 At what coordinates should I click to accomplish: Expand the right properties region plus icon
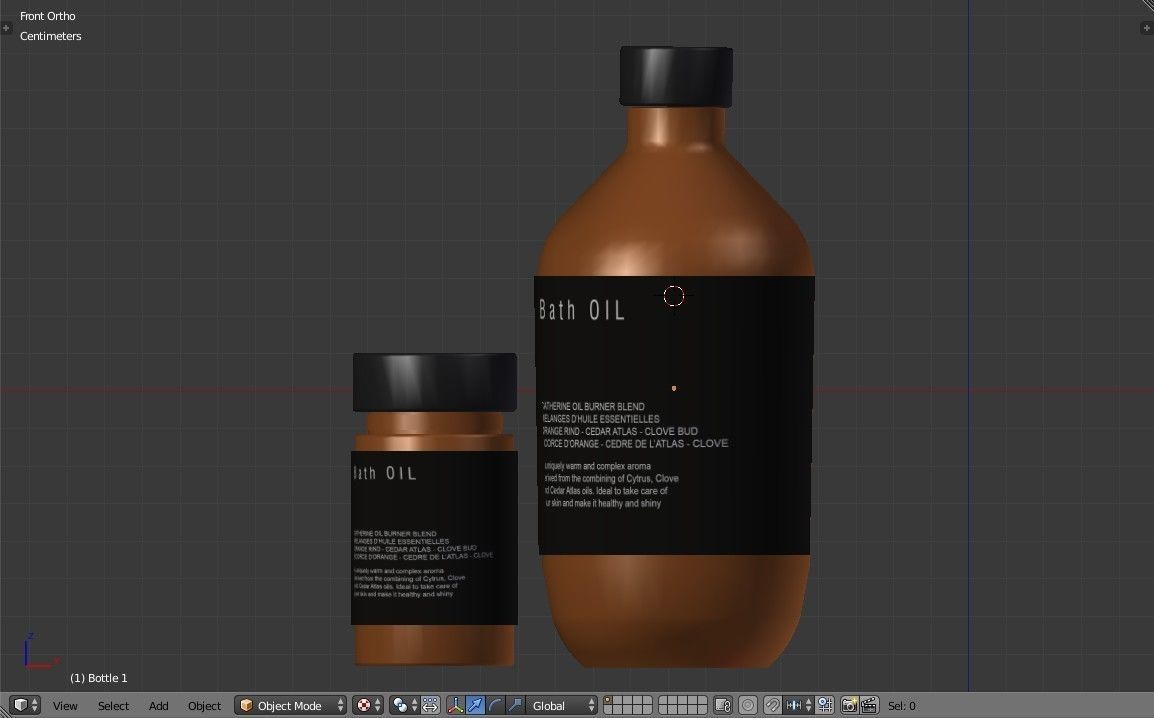[1147, 28]
